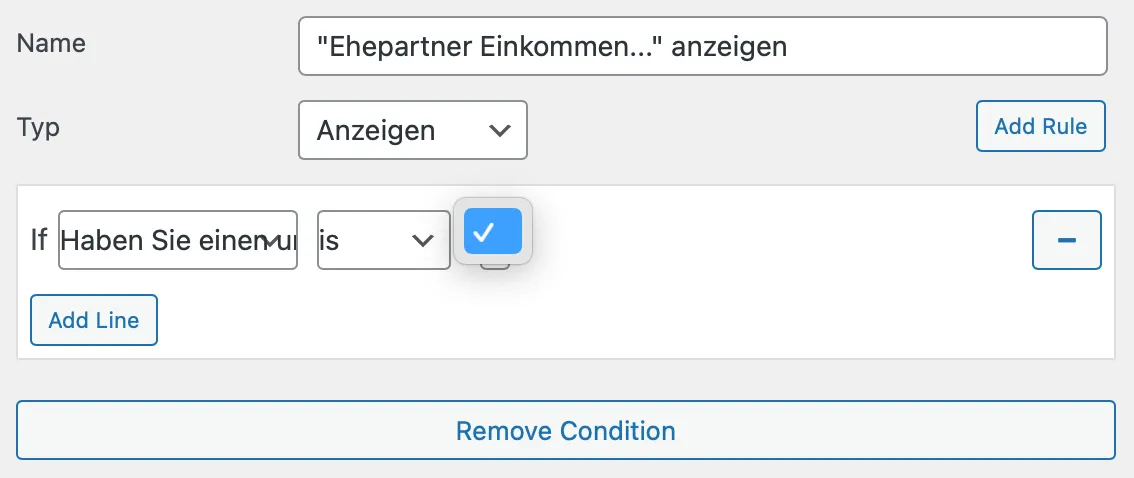Click the "Typ" field label
Viewport: 1134px width, 478px height.
pos(38,128)
